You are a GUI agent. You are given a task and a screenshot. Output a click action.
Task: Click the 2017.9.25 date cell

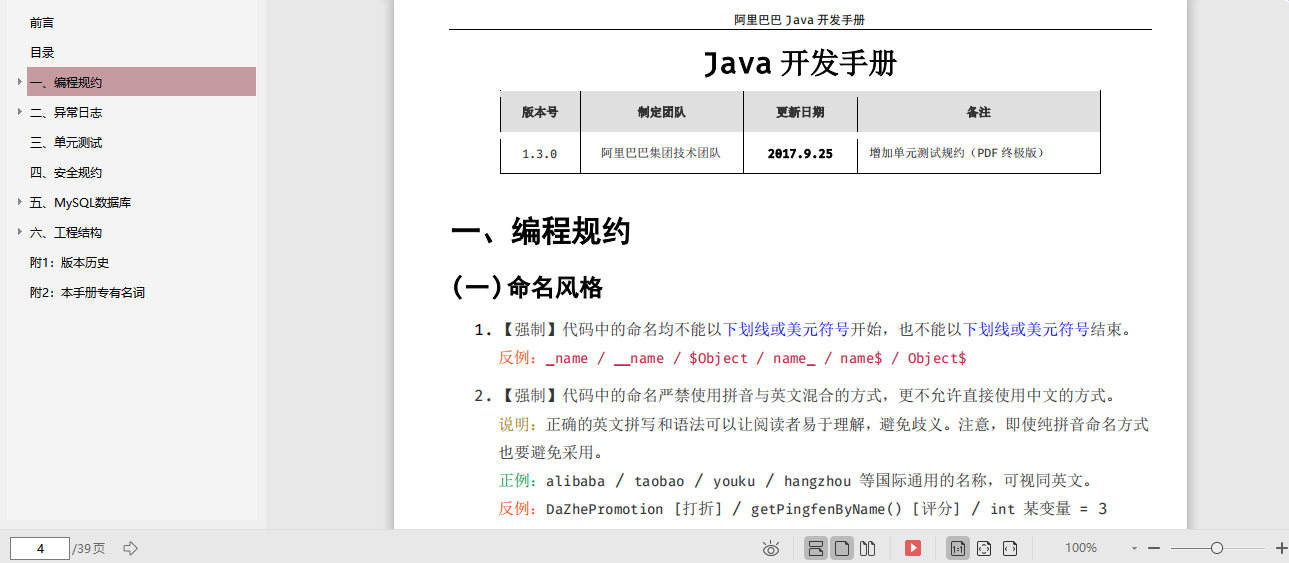click(x=800, y=154)
